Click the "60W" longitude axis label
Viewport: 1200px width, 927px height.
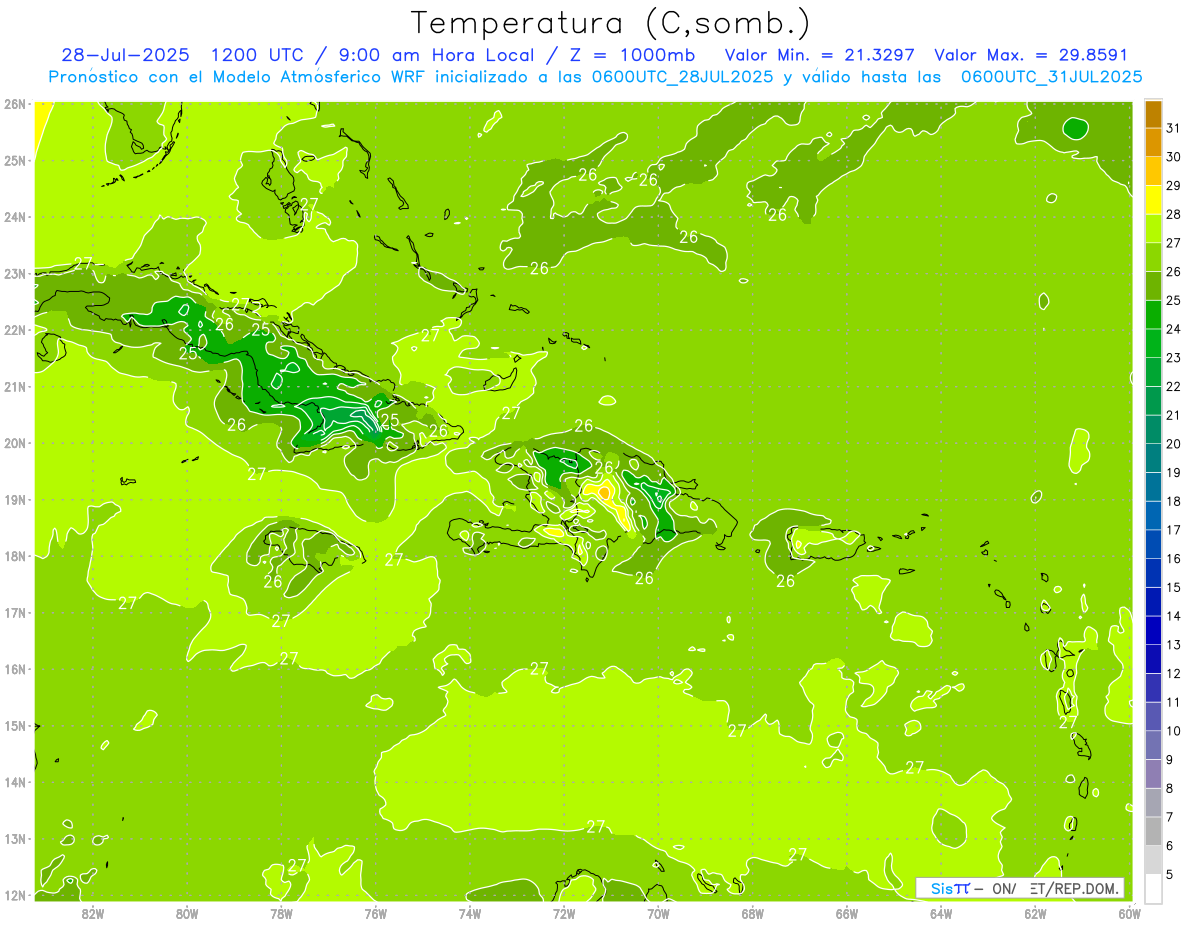1130,913
